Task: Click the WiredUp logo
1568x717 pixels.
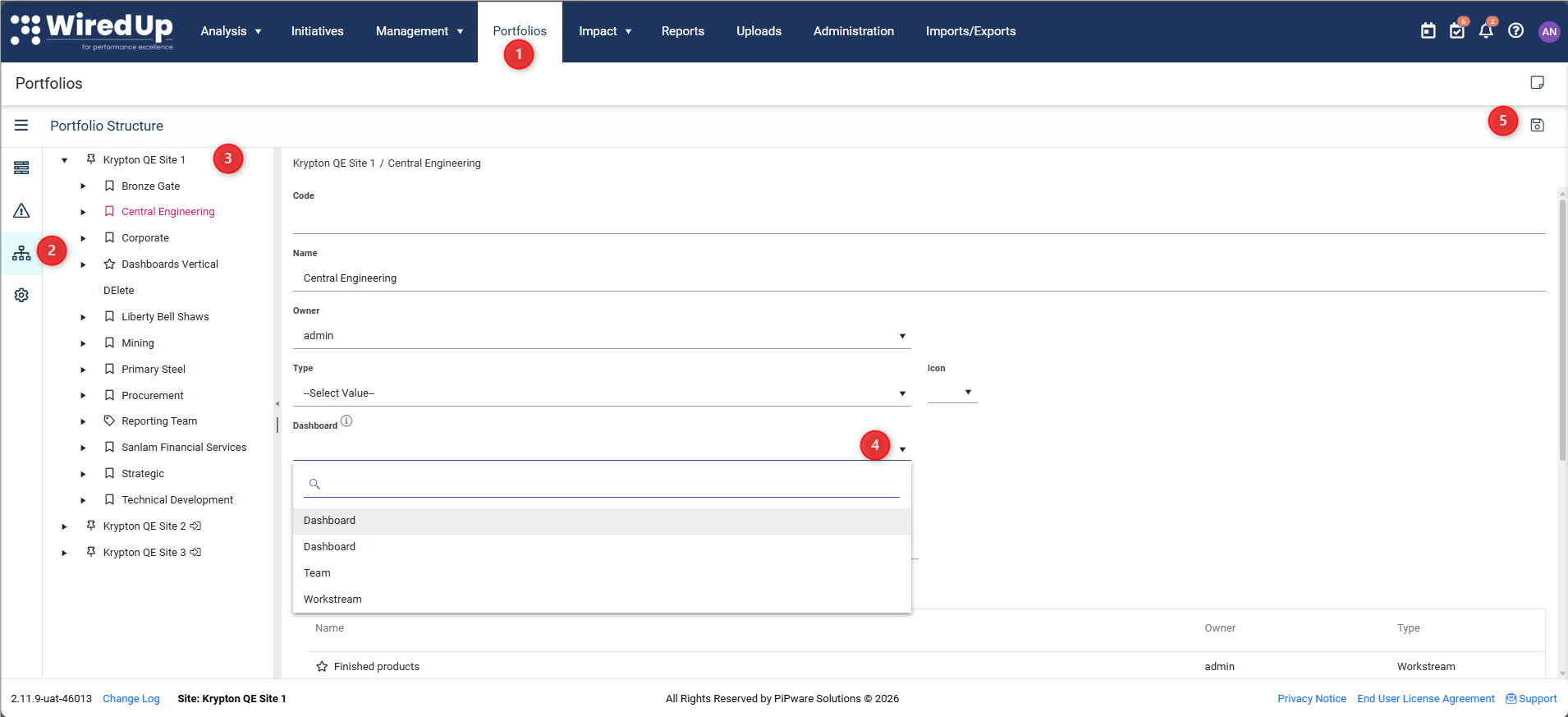Action: 92,31
